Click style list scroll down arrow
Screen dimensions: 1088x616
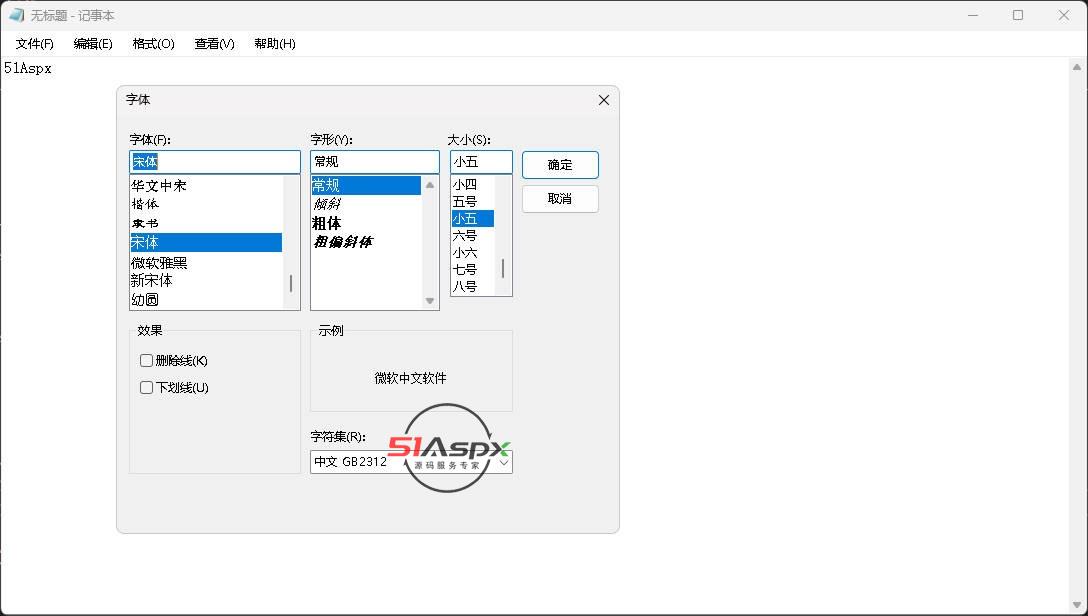pyautogui.click(x=430, y=300)
